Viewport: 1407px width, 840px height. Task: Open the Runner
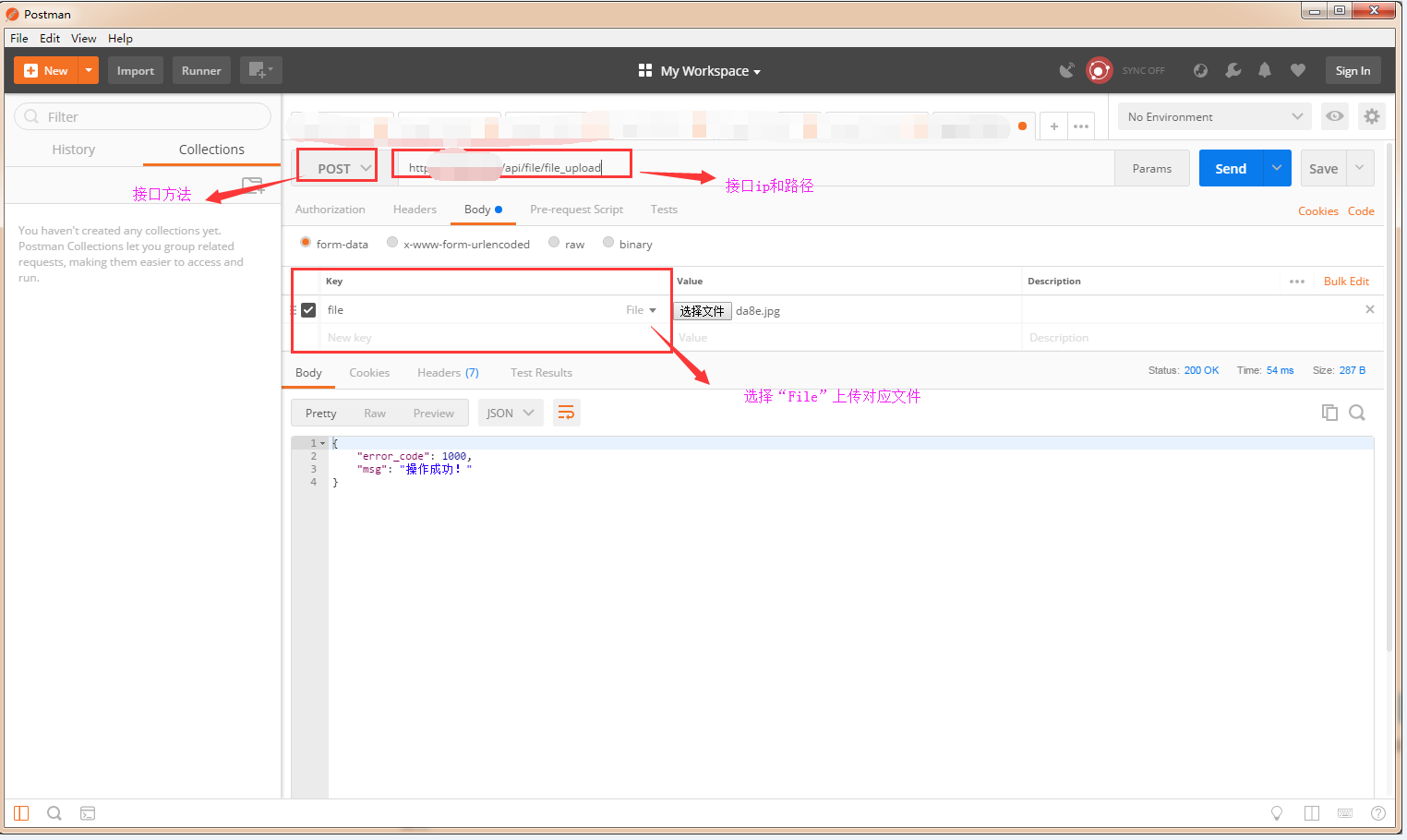(201, 71)
